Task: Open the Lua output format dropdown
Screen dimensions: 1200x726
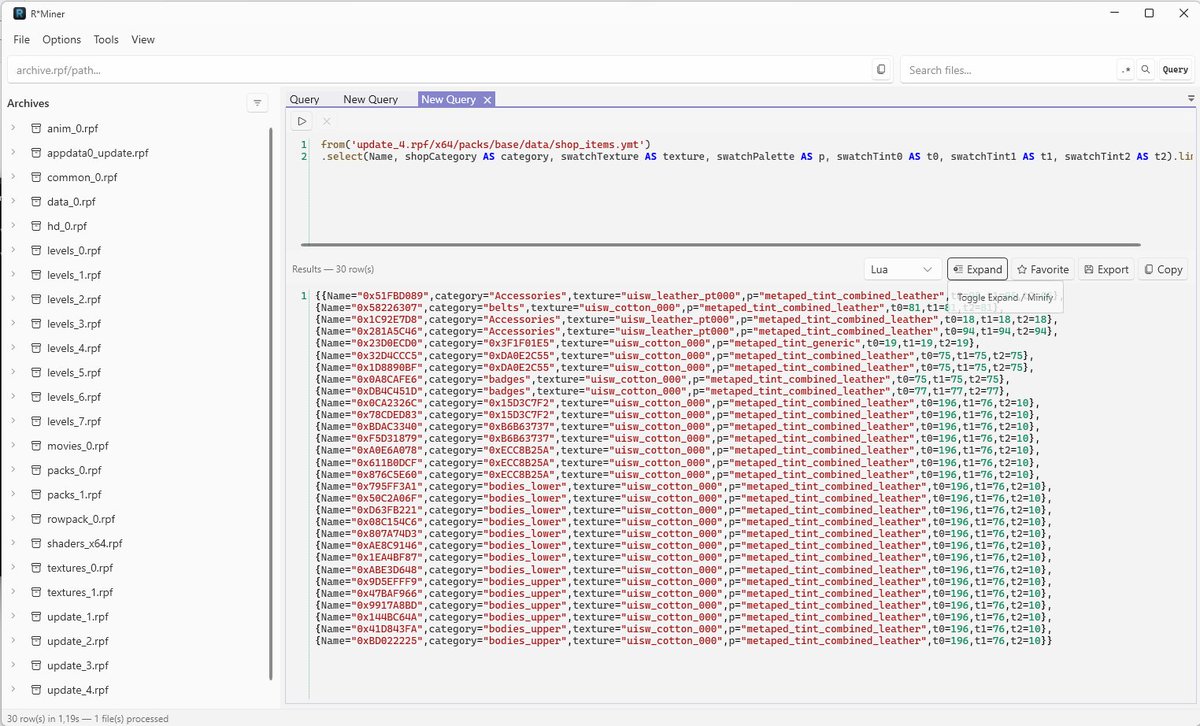Action: 900,268
